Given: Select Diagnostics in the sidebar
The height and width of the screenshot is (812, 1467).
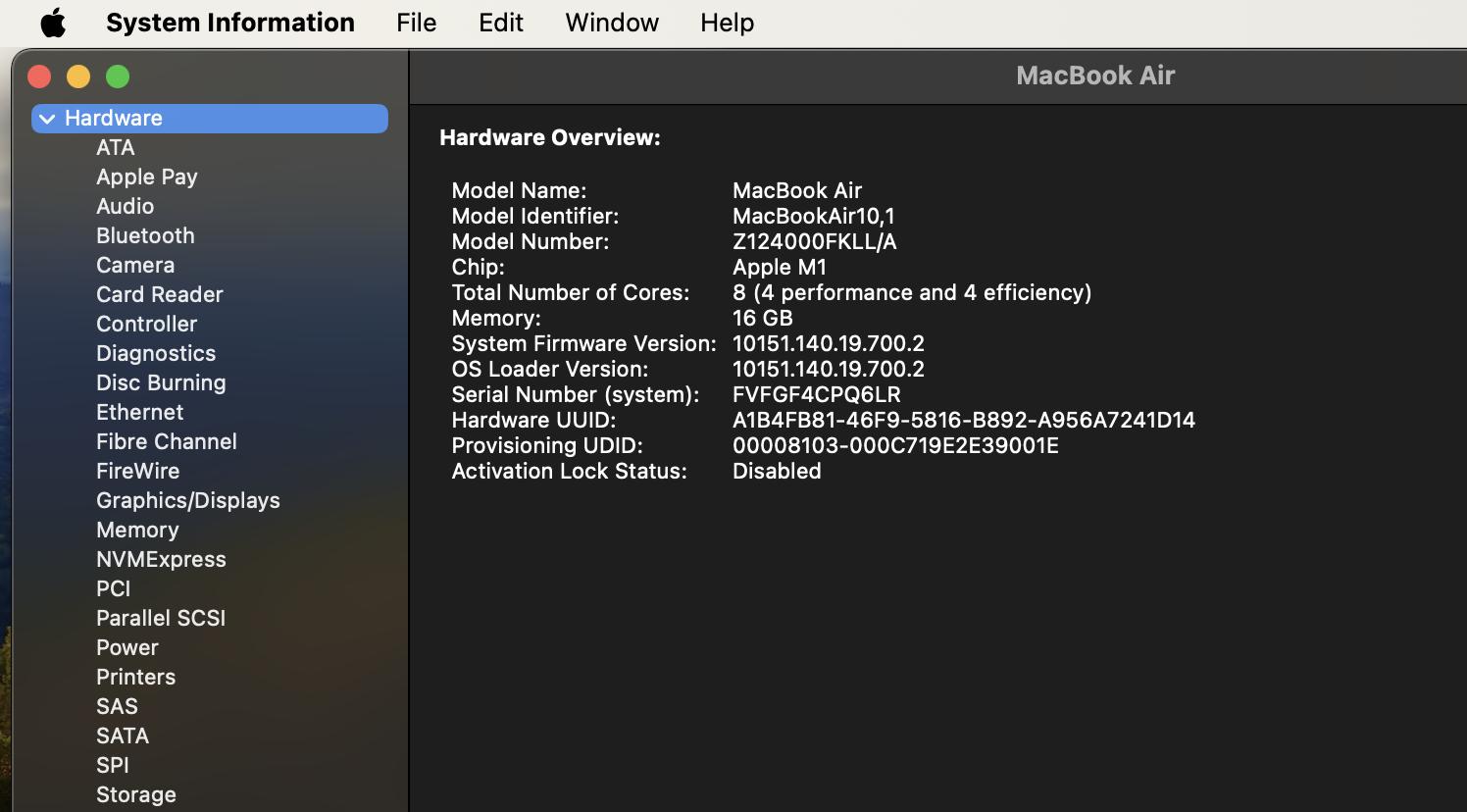Looking at the screenshot, I should click(x=156, y=353).
